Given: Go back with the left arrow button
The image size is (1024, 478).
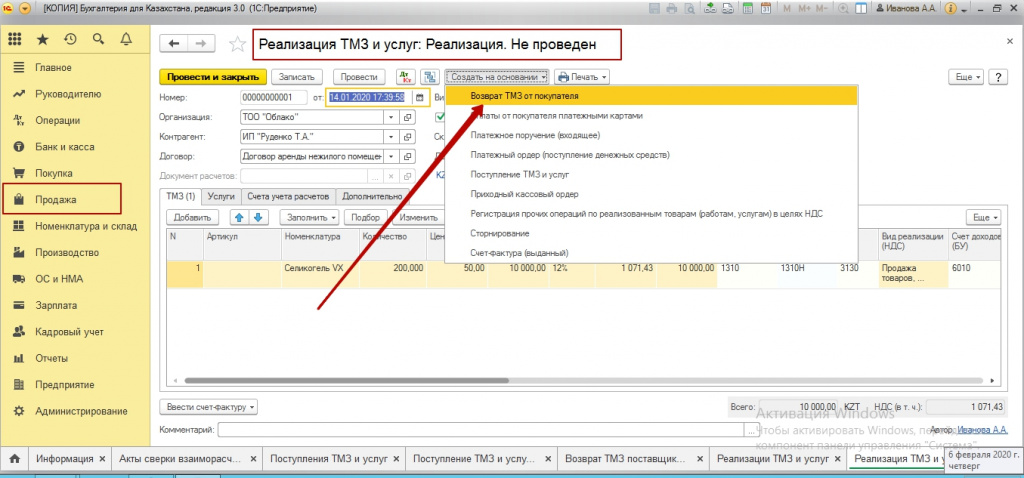Looking at the screenshot, I should coord(174,44).
